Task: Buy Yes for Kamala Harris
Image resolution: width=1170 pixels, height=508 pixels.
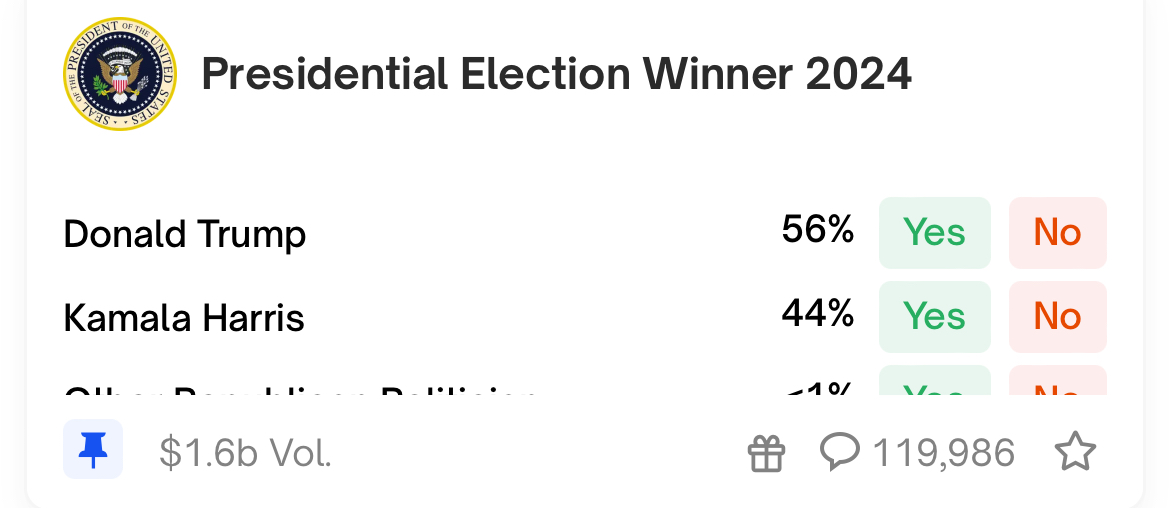Action: pos(934,317)
